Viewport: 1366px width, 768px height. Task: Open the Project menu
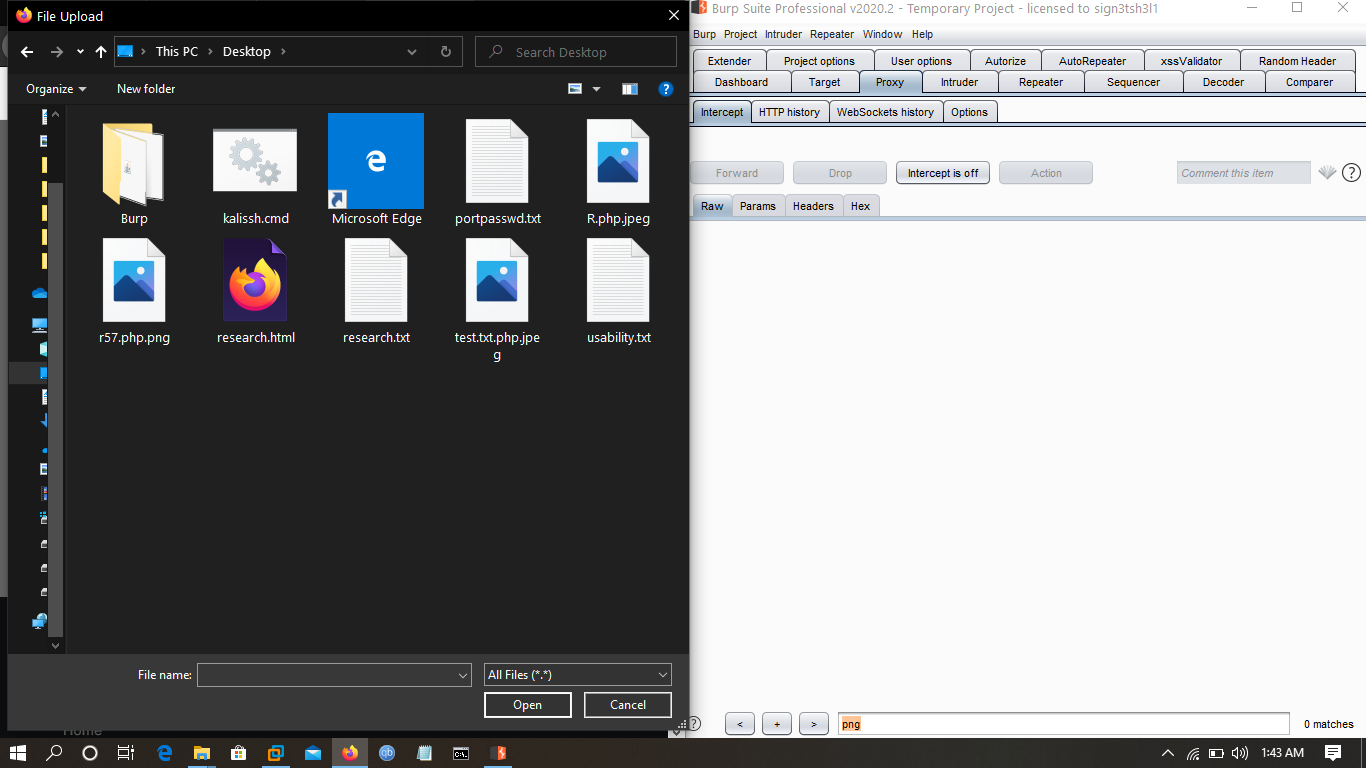[741, 34]
